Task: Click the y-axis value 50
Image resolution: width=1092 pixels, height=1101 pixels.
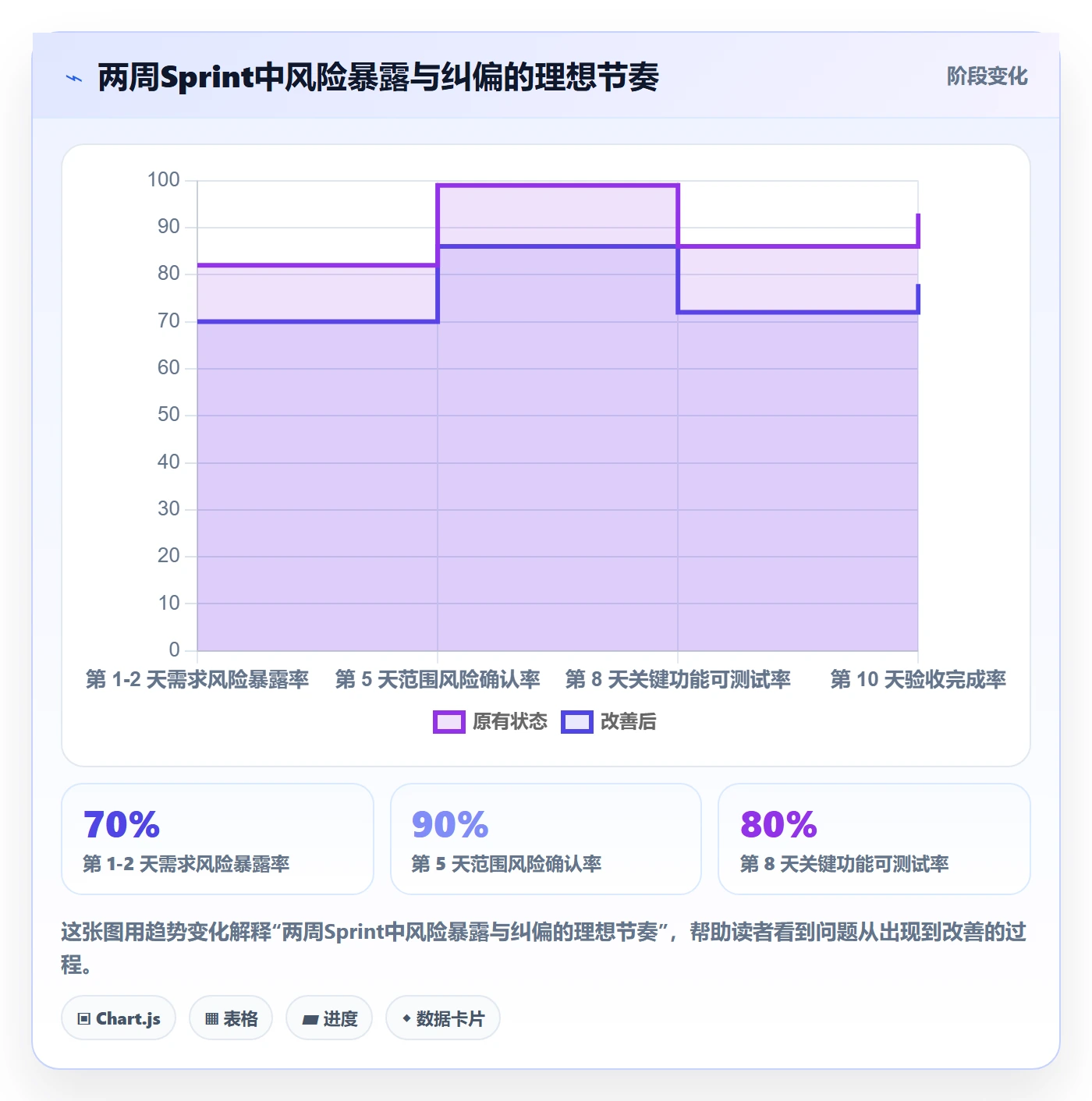Action: click(x=168, y=415)
